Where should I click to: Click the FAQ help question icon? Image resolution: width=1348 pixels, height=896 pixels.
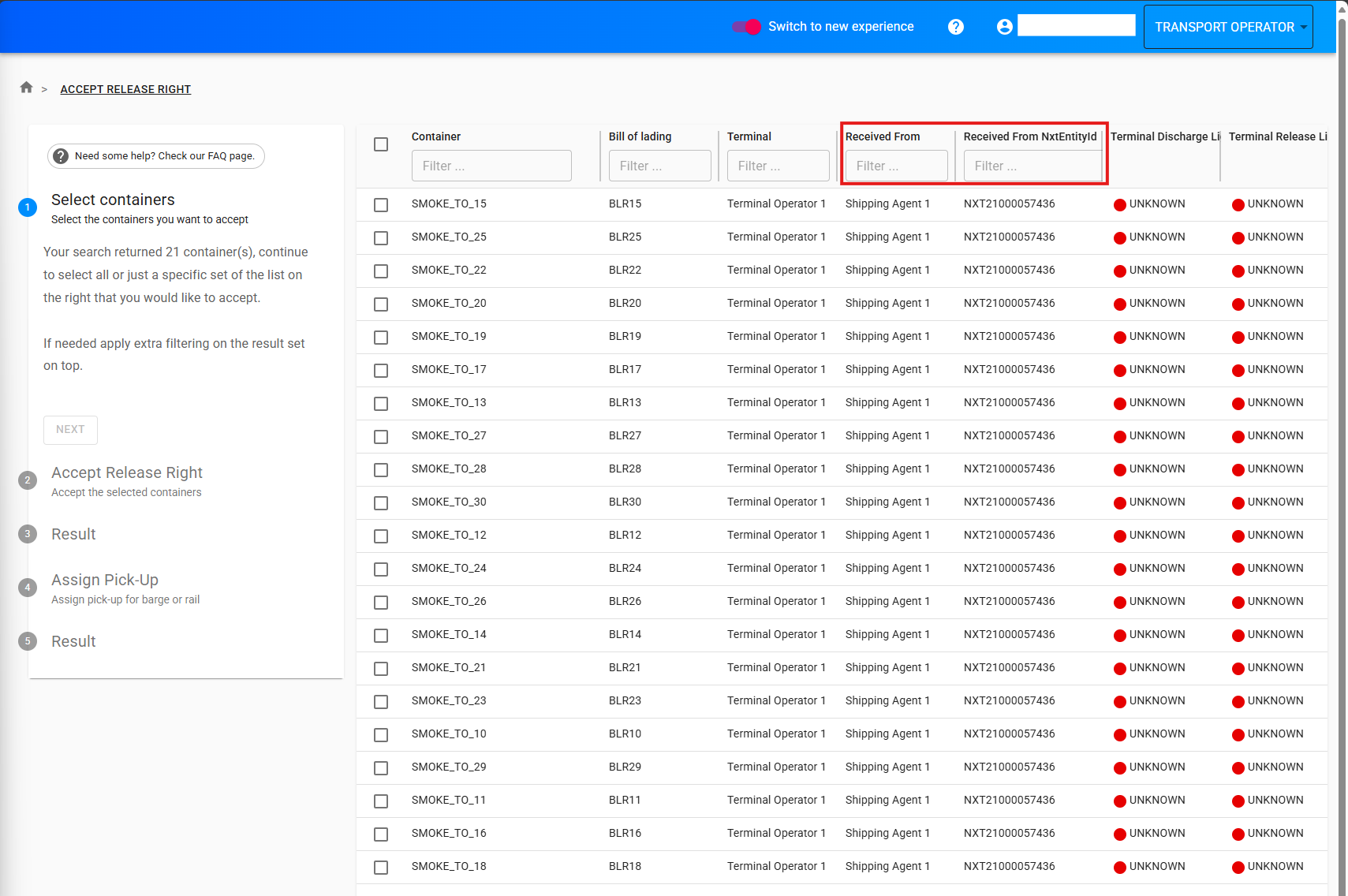61,156
